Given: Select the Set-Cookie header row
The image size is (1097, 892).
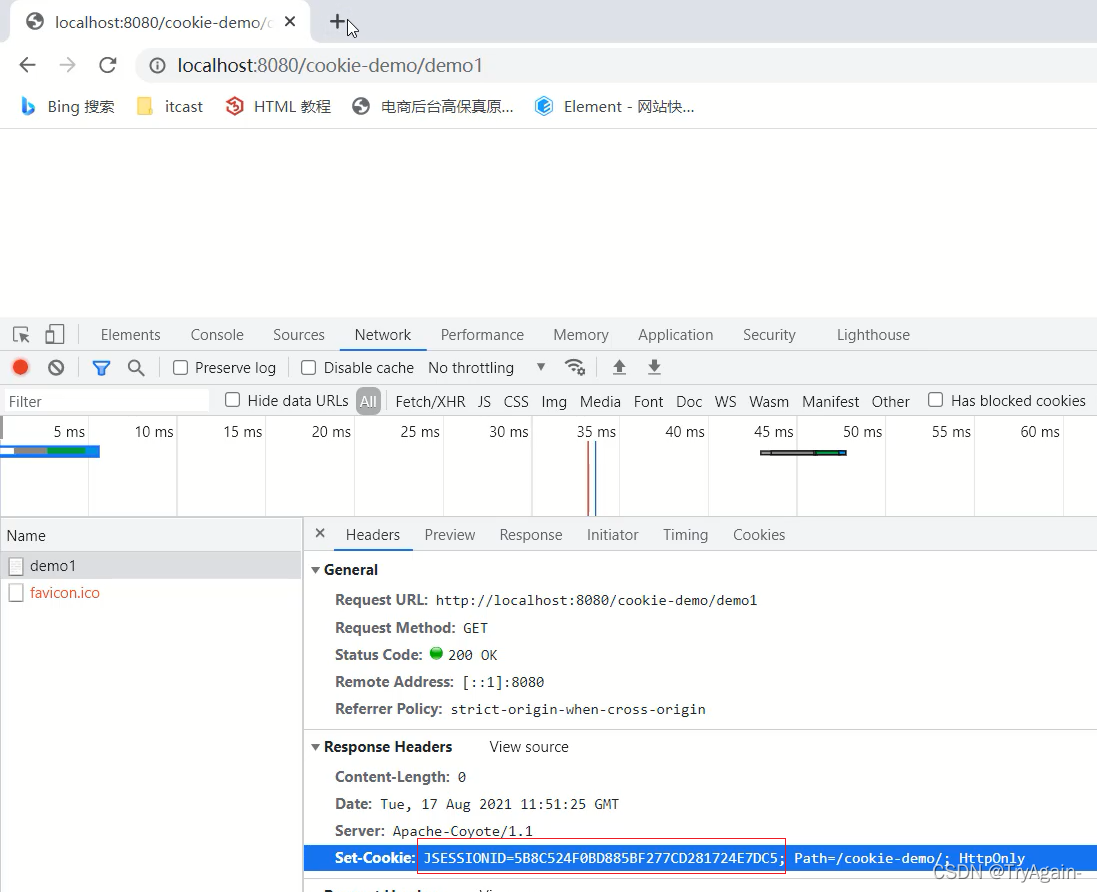Looking at the screenshot, I should pos(700,858).
